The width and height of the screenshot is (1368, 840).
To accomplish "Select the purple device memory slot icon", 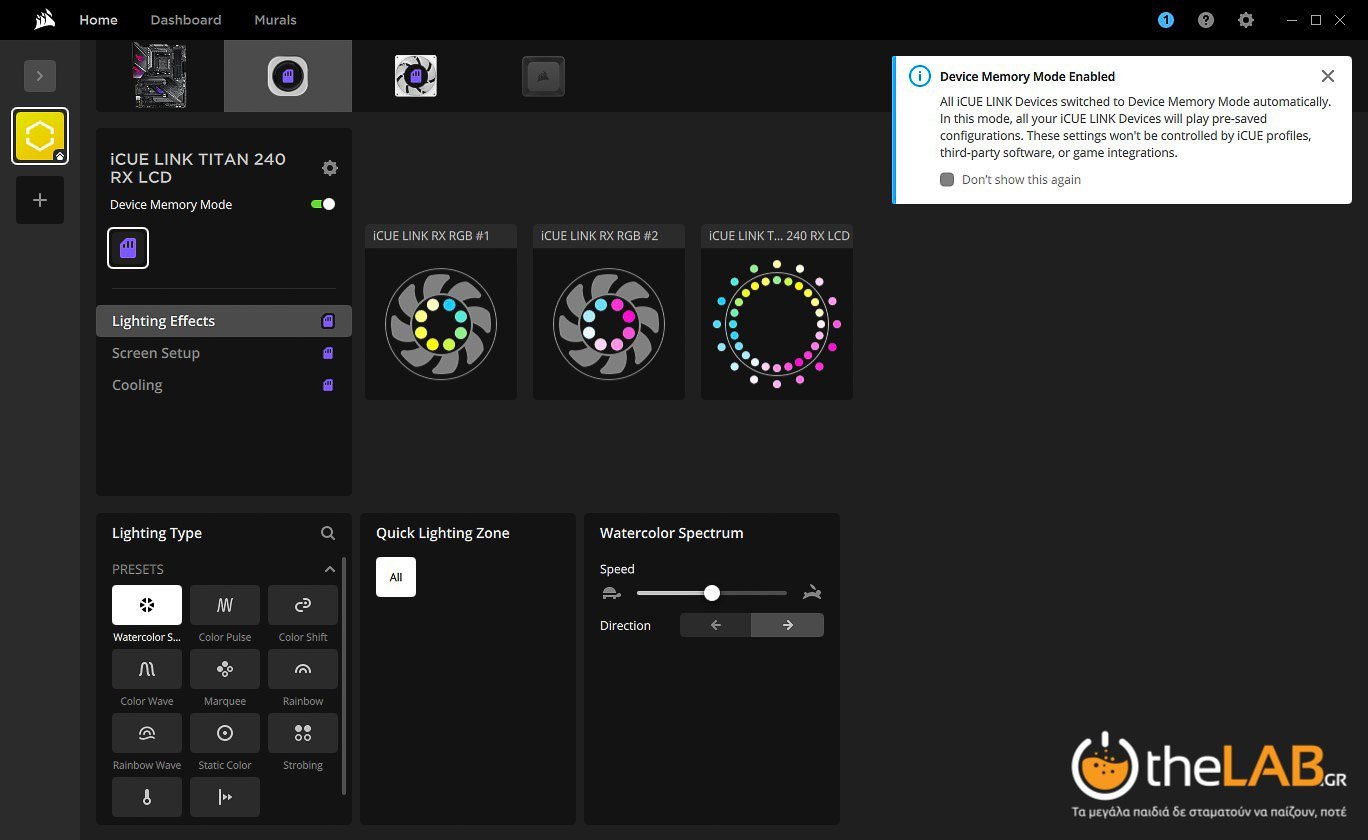I will point(128,248).
